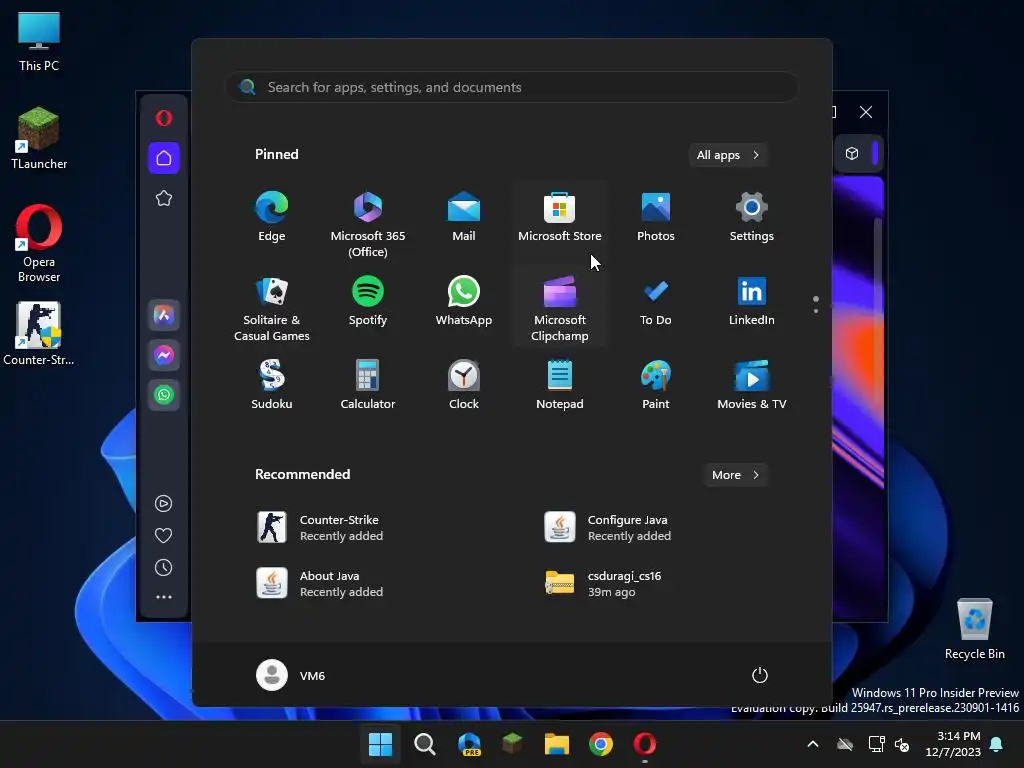1024x768 pixels.
Task: Open the To Do app
Action: click(x=656, y=302)
